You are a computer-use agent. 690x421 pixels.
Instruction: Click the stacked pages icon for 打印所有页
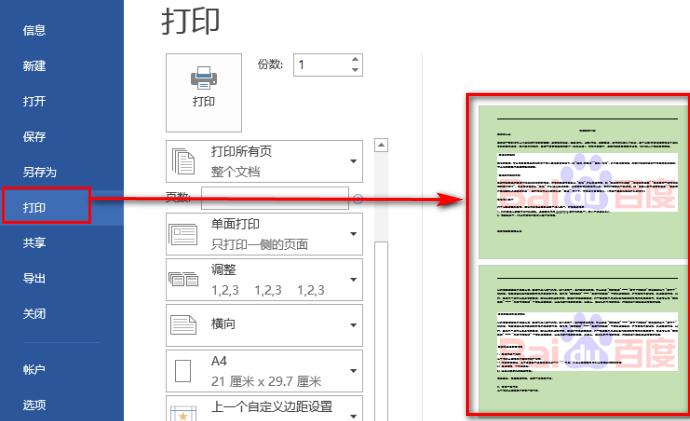tap(183, 161)
